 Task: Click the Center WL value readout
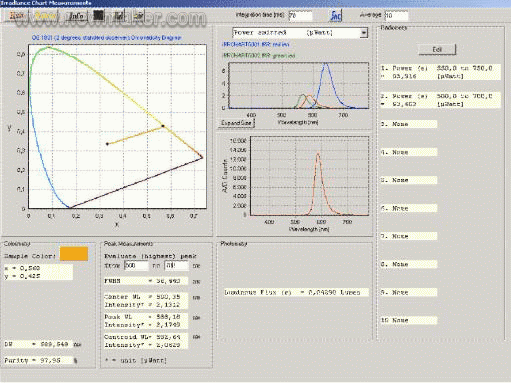pyautogui.click(x=146, y=301)
